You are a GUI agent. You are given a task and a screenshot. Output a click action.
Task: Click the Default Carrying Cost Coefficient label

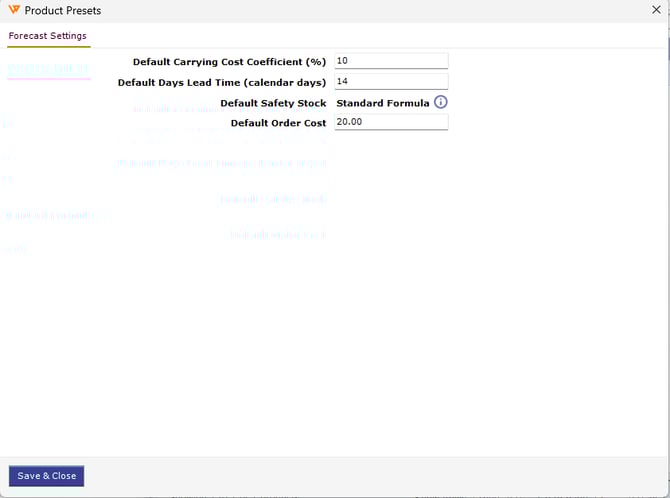tap(229, 62)
